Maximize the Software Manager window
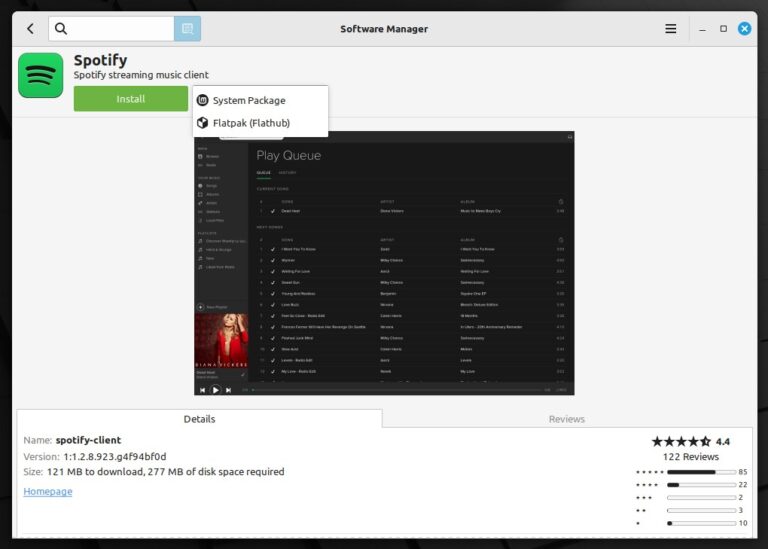This screenshot has width=768, height=549. point(723,29)
